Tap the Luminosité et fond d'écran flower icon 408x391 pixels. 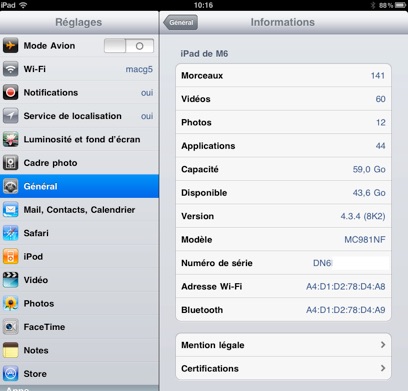(10, 139)
